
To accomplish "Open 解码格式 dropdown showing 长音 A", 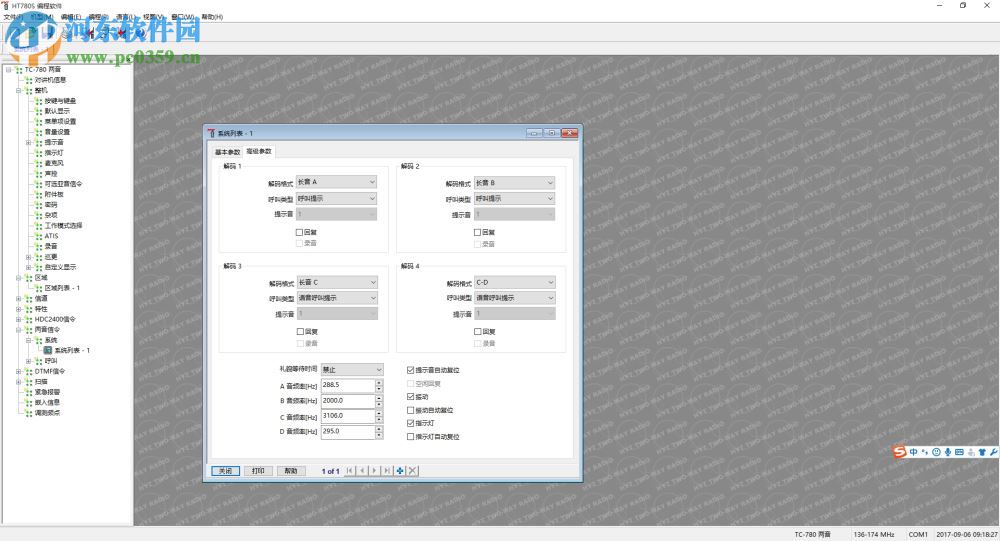I will 337,182.
